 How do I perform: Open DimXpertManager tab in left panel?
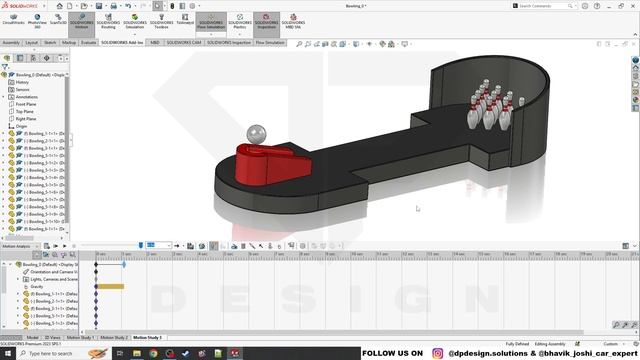[x=47, y=58]
